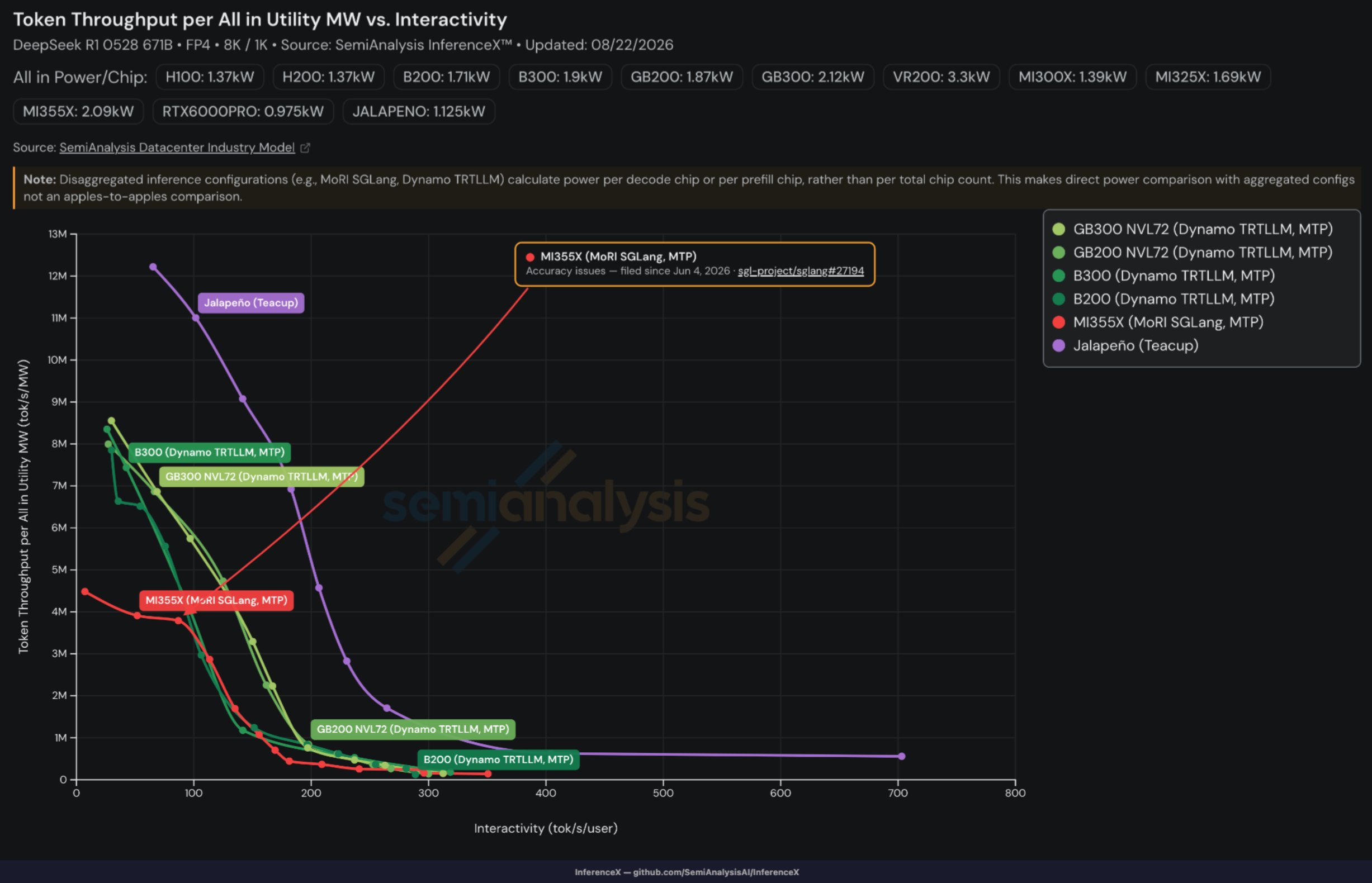Select the H100: 1.37kW power chip
Image resolution: width=1372 pixels, height=883 pixels.
[210, 77]
